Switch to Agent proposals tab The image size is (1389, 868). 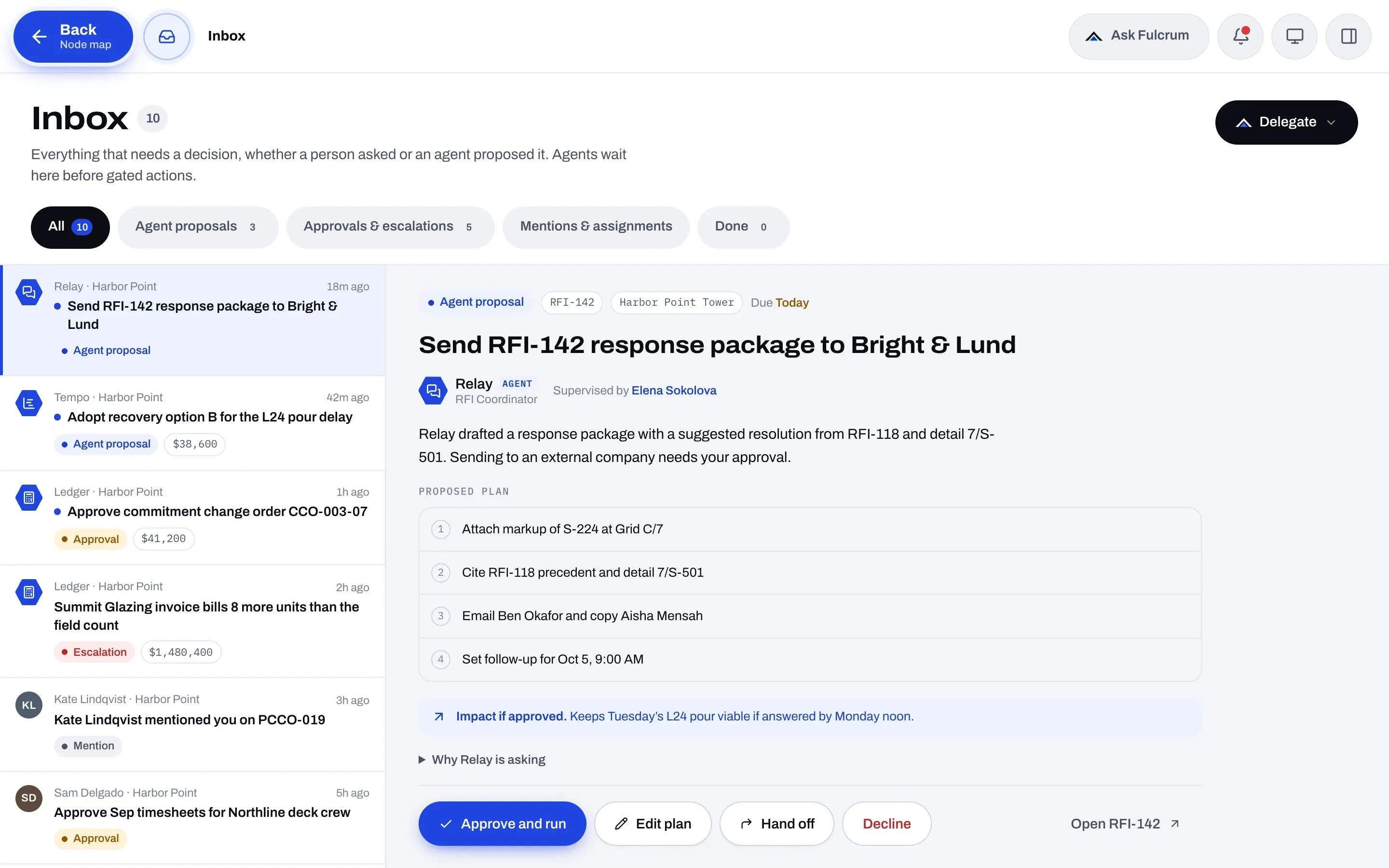tap(198, 227)
